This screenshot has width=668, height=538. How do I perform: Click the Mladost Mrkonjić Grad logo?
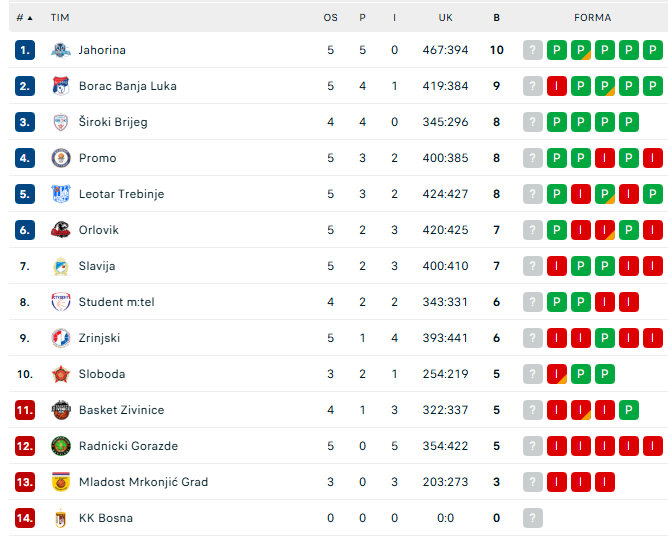tap(60, 482)
